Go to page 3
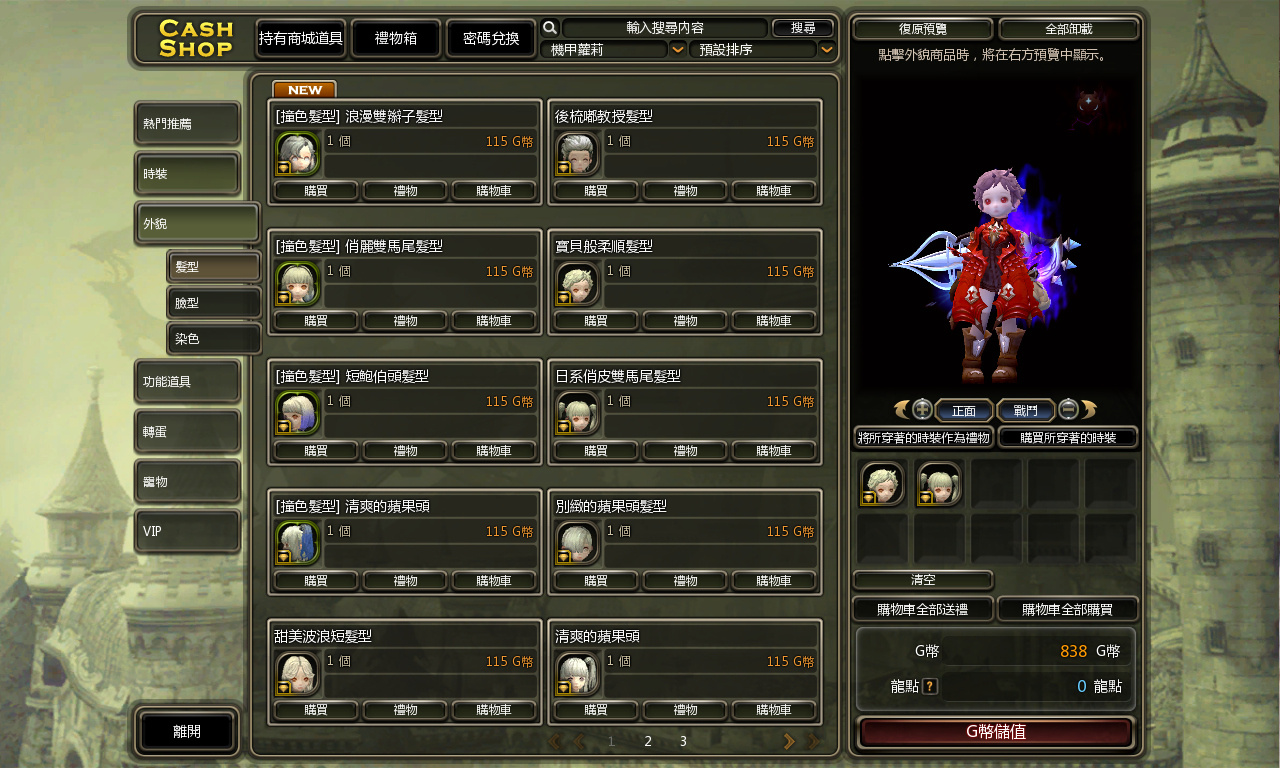Screen dimensions: 1280x768 683,741
